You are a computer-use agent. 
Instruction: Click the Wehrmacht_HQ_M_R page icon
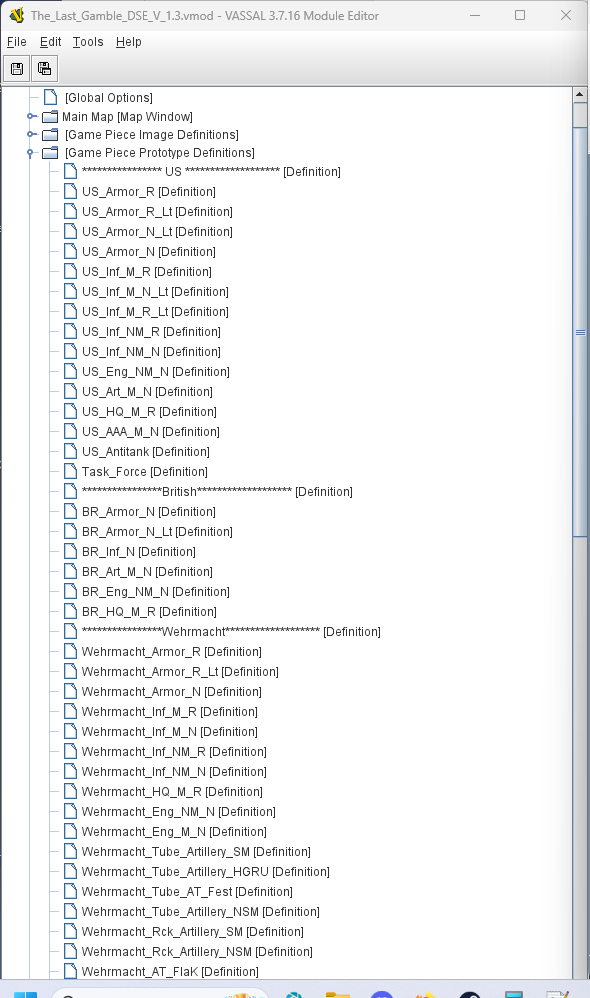pos(71,791)
